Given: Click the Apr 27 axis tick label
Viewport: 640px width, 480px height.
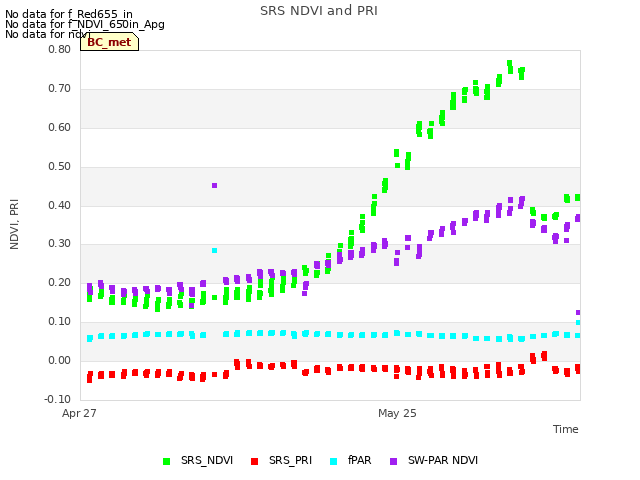Looking at the screenshot, I should click(79, 413).
